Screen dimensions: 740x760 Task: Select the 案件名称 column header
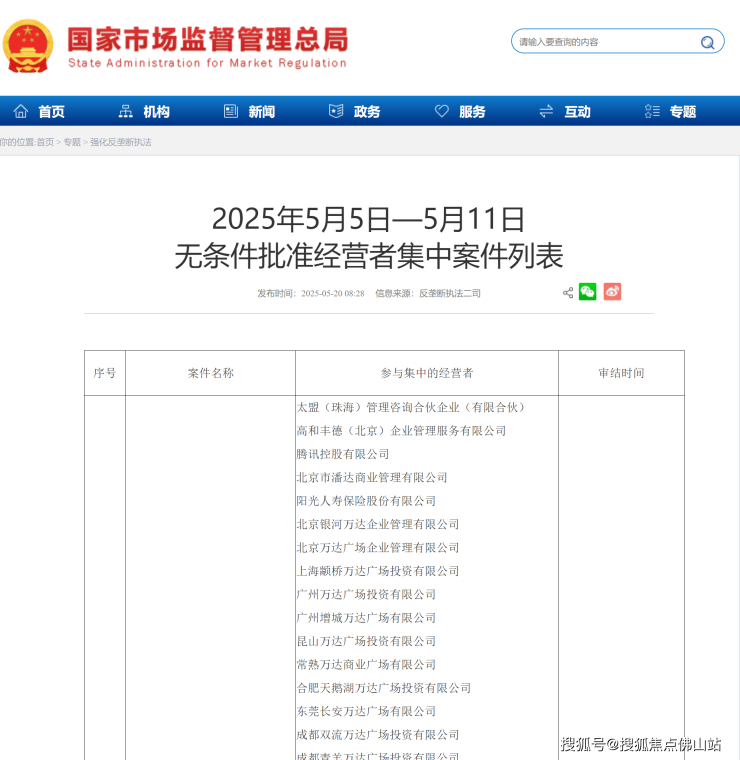(210, 373)
